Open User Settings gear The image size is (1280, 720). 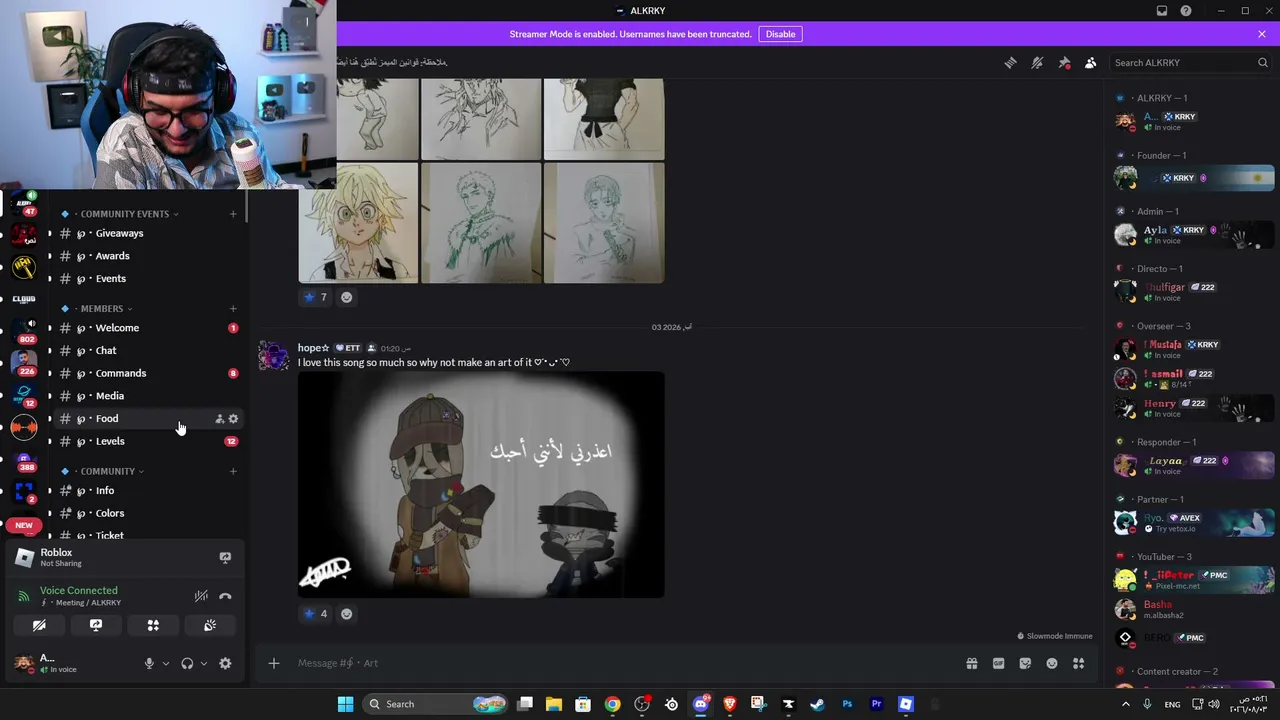coord(225,663)
